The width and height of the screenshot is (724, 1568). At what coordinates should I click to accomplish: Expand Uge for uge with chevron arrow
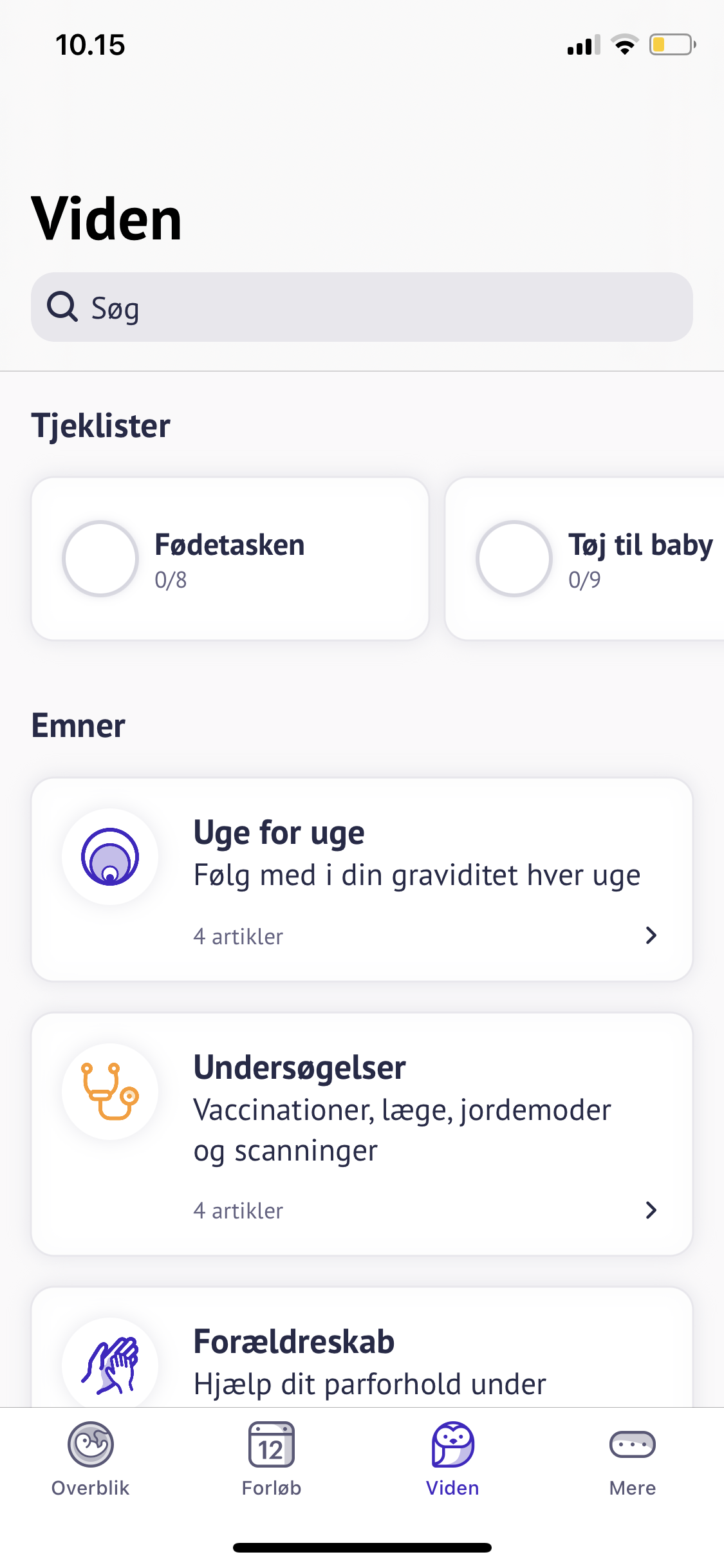pos(651,935)
